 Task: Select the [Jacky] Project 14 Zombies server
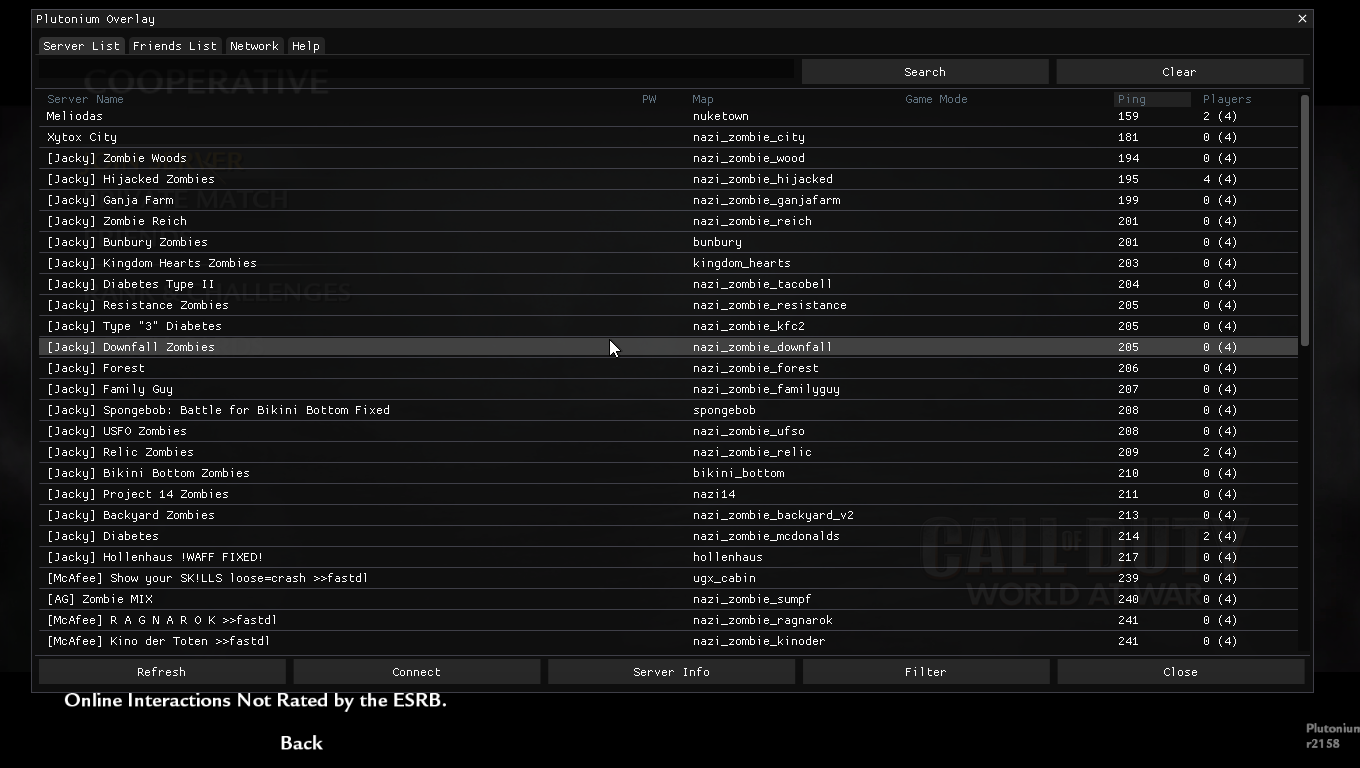pyautogui.click(x=668, y=494)
